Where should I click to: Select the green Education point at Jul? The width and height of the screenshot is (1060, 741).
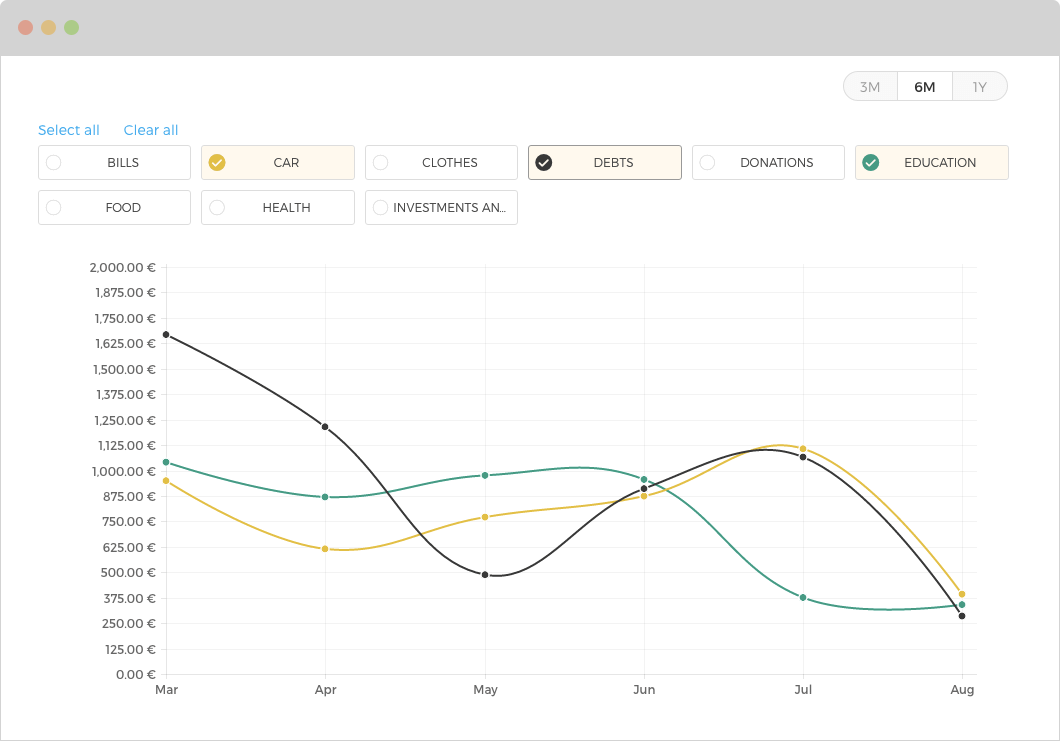point(803,598)
